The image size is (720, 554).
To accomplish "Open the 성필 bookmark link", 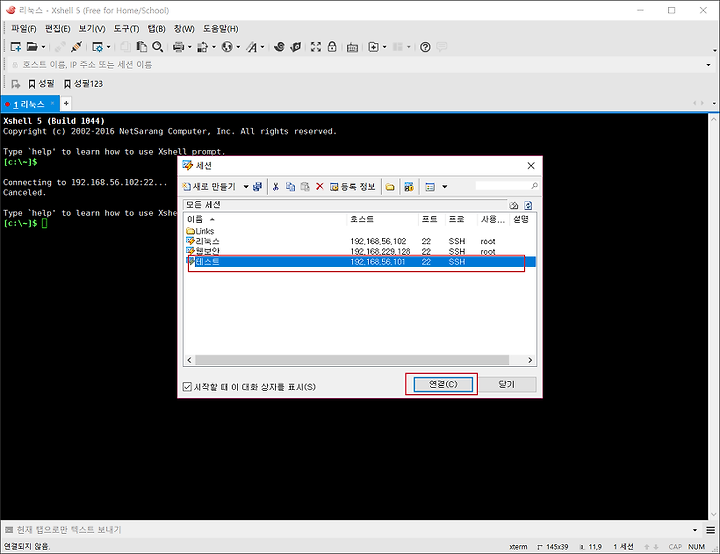I will (41, 84).
